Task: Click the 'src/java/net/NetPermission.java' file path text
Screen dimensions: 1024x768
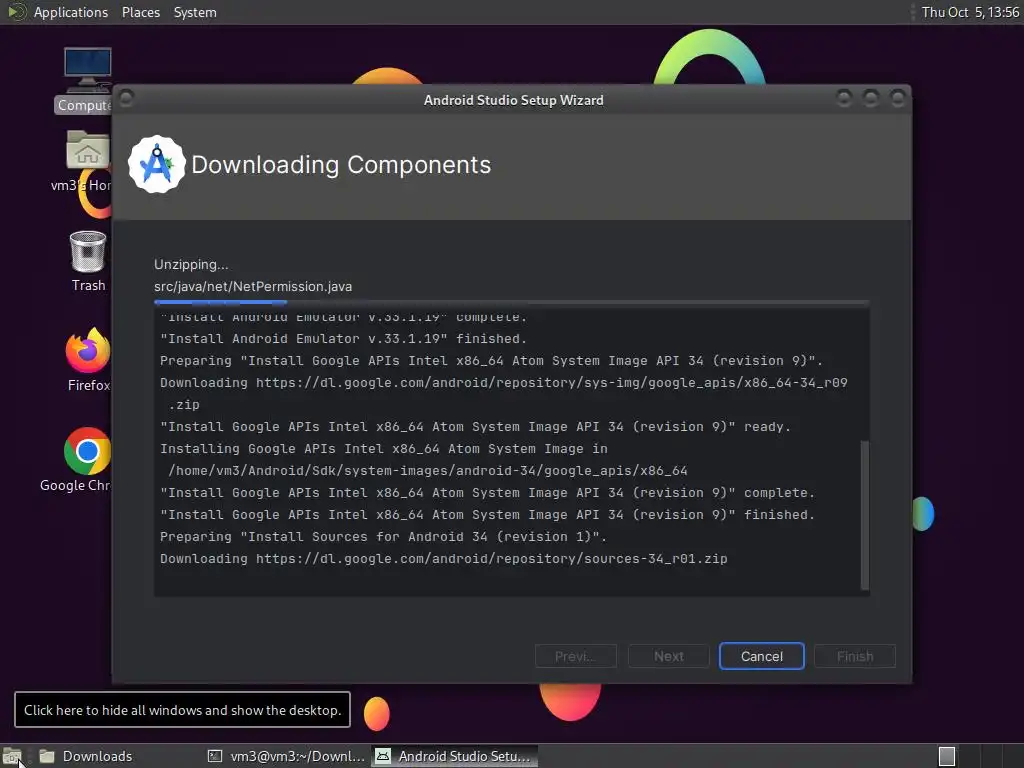Action: coord(253,287)
